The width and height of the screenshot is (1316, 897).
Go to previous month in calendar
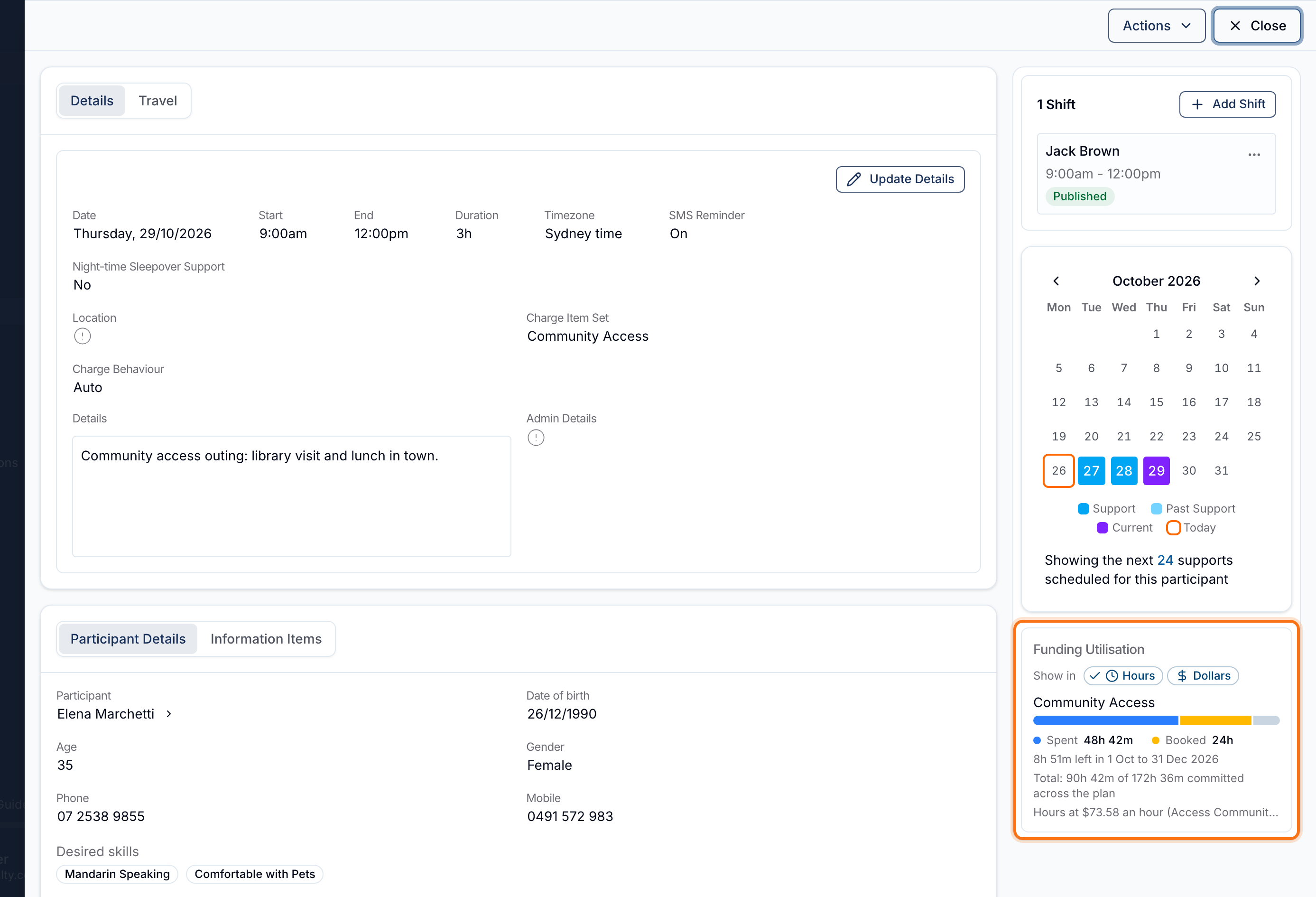tap(1056, 281)
